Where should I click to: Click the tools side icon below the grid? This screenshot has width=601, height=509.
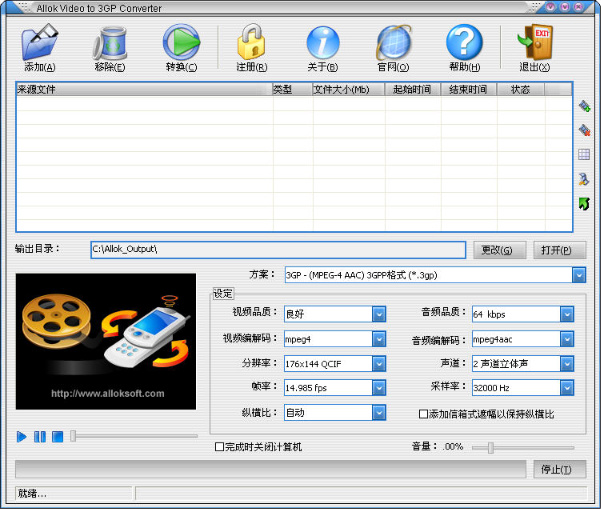coord(584,179)
